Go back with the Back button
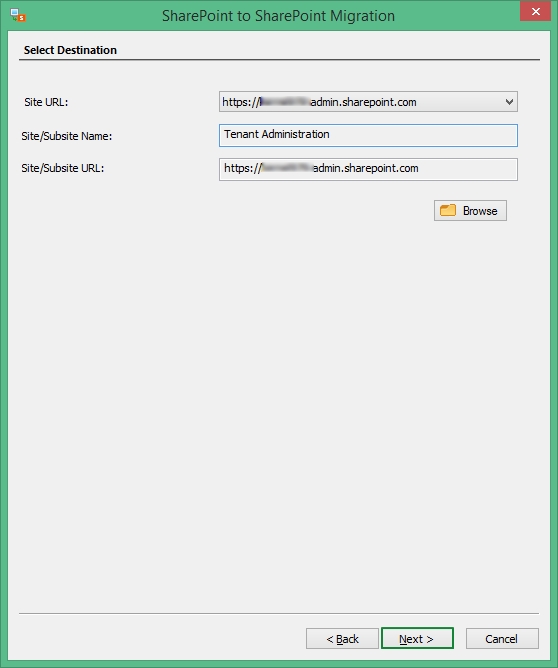 342,639
